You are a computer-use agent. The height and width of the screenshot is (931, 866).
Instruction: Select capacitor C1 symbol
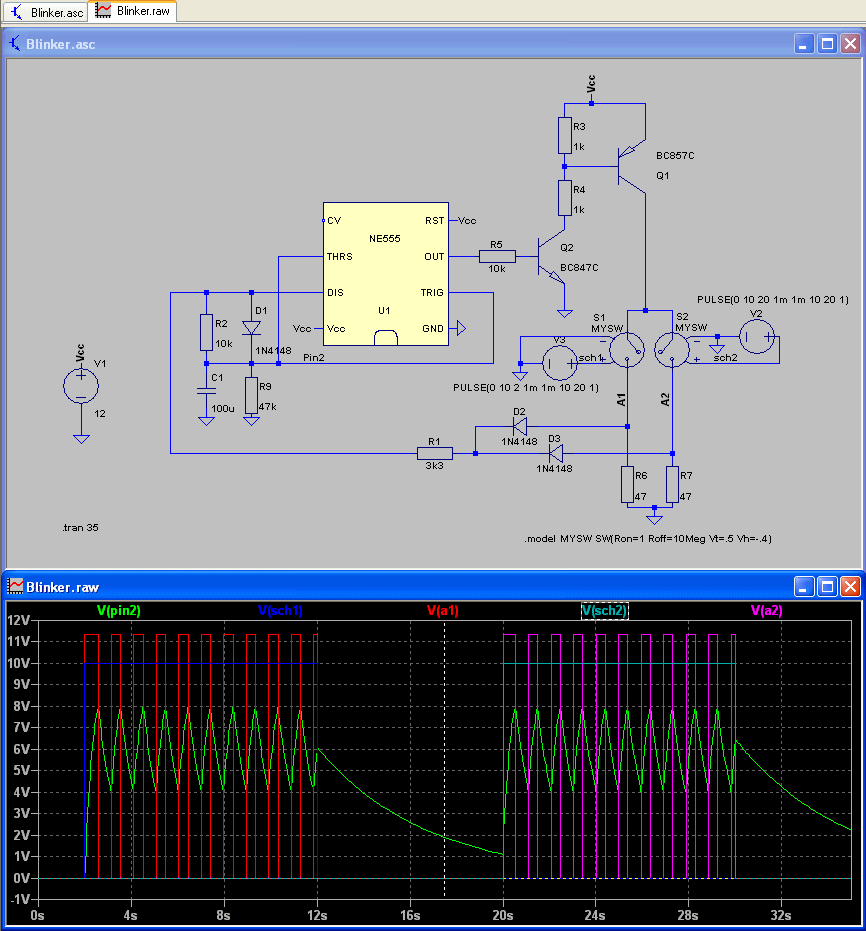coord(206,390)
